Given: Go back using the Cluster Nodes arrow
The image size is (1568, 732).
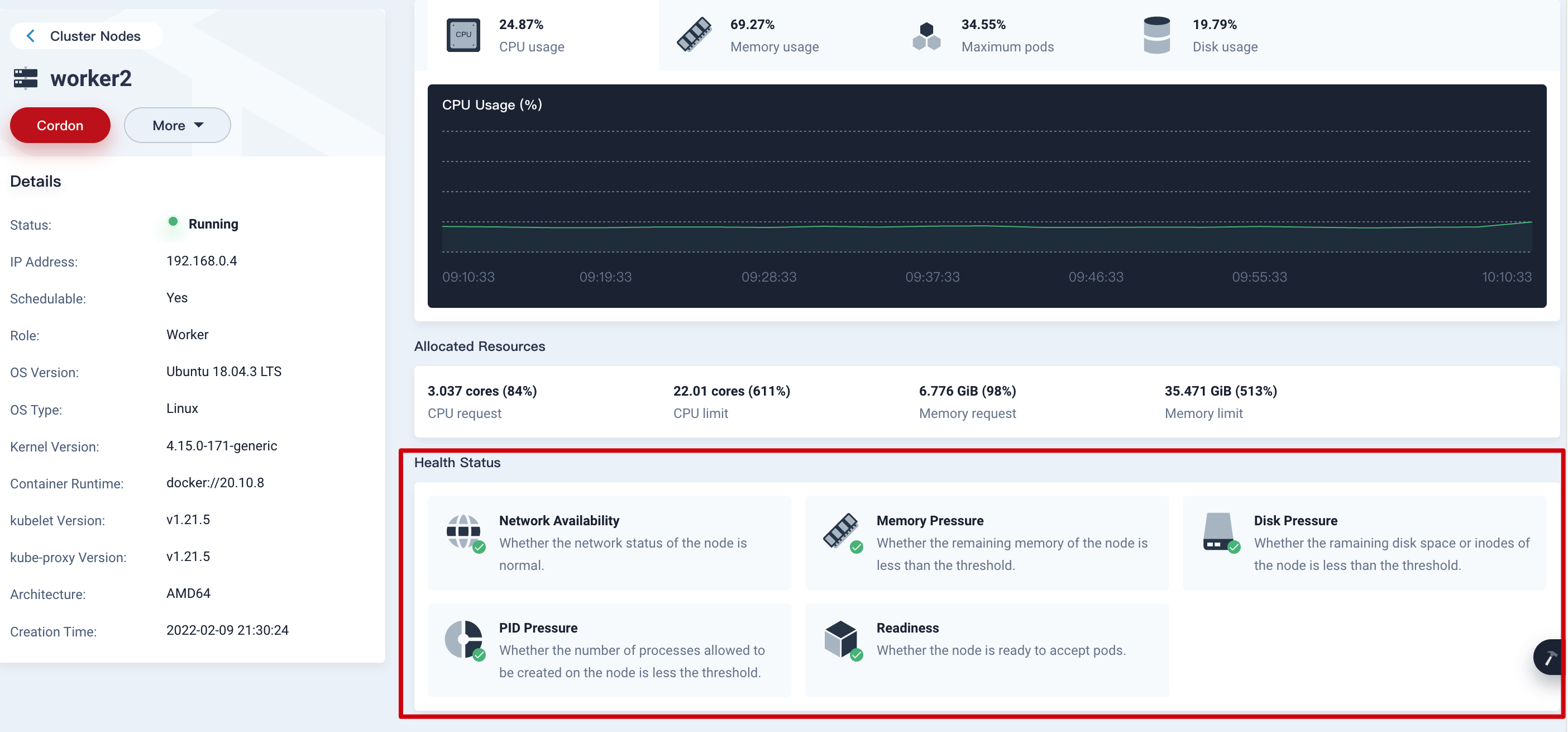Looking at the screenshot, I should pyautogui.click(x=31, y=36).
